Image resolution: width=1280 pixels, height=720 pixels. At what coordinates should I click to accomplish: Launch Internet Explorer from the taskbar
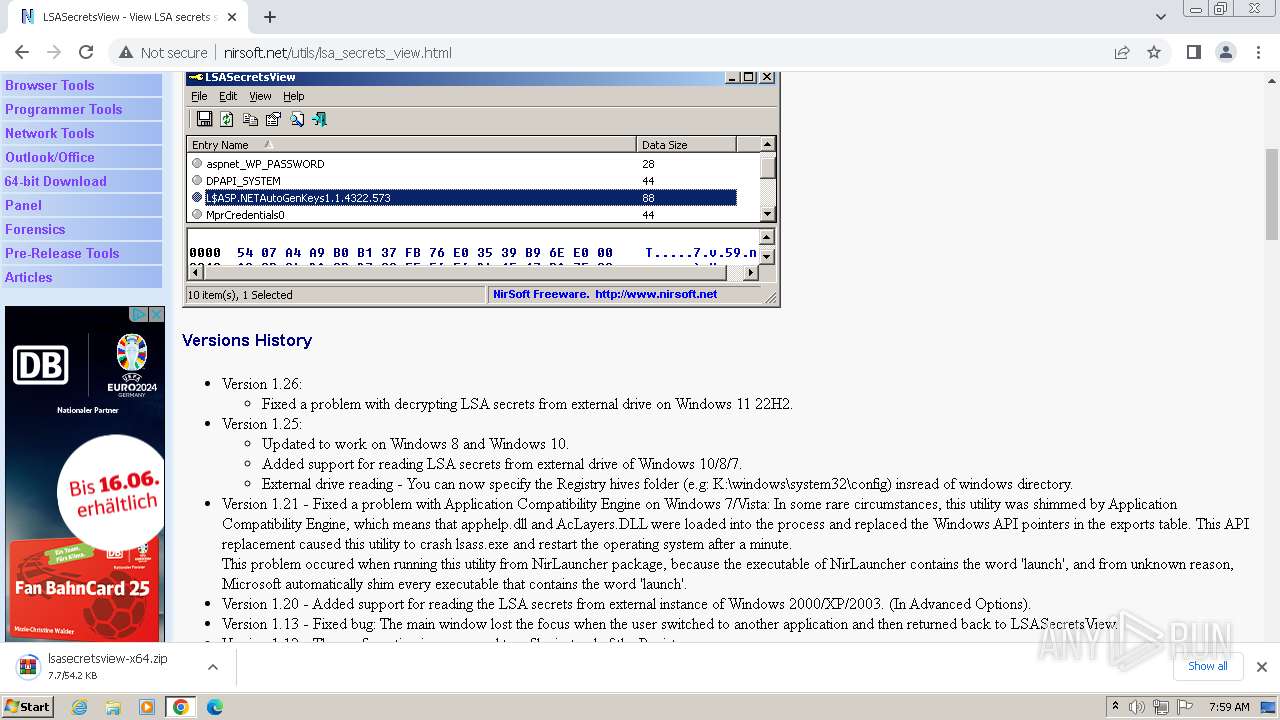pos(80,707)
